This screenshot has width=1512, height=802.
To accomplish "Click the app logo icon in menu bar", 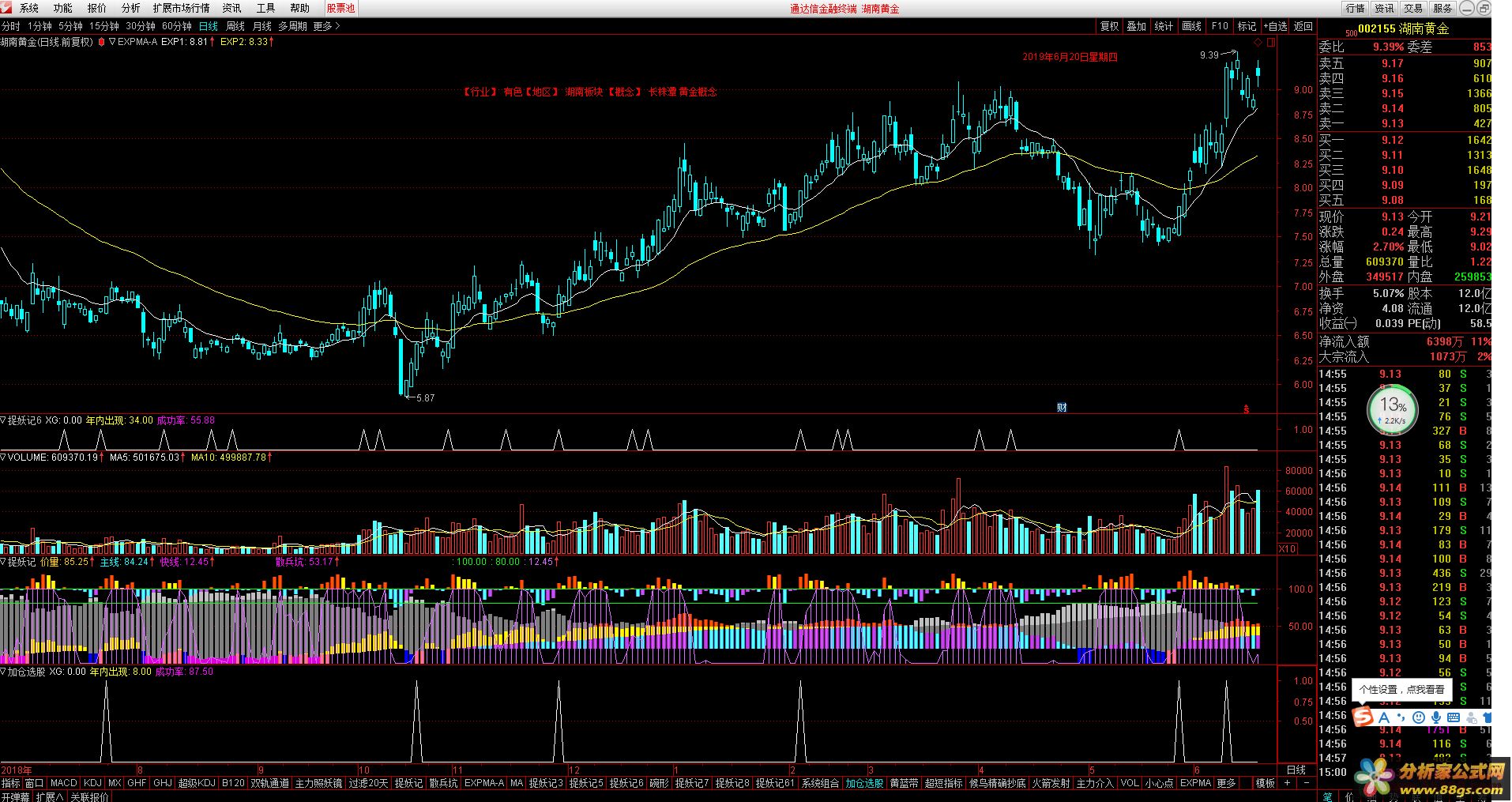I will click(x=6, y=8).
